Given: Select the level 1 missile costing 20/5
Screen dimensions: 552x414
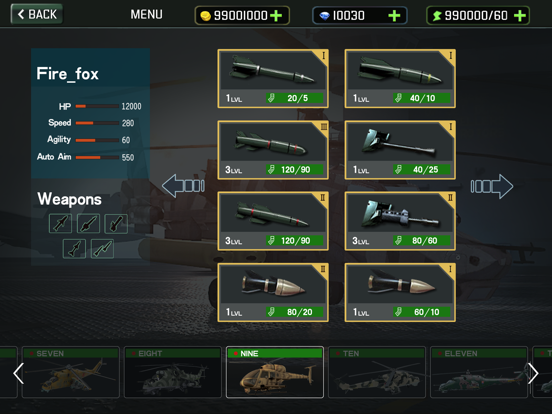Looking at the screenshot, I should pyautogui.click(x=273, y=79).
